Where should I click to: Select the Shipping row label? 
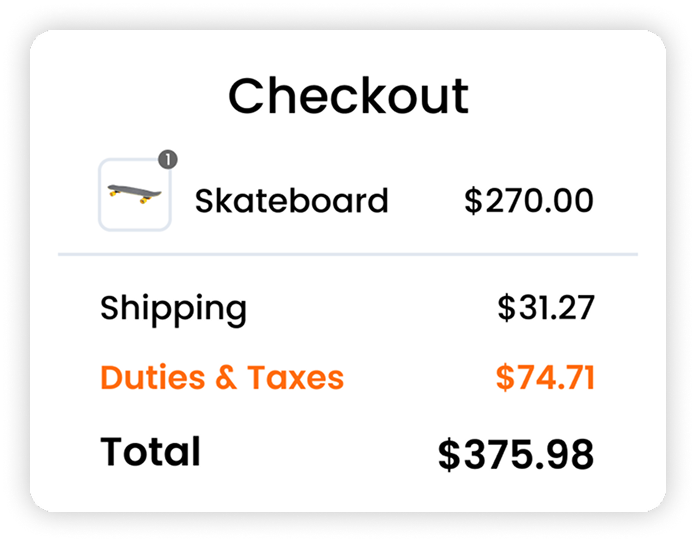pos(173,308)
